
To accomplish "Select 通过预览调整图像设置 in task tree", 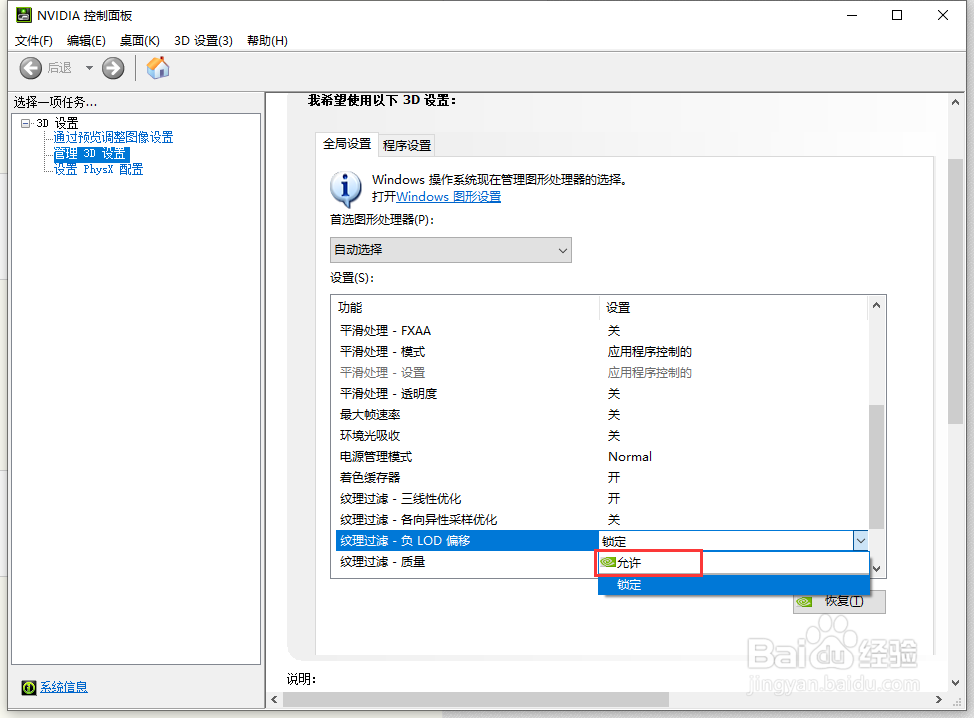I will 113,137.
